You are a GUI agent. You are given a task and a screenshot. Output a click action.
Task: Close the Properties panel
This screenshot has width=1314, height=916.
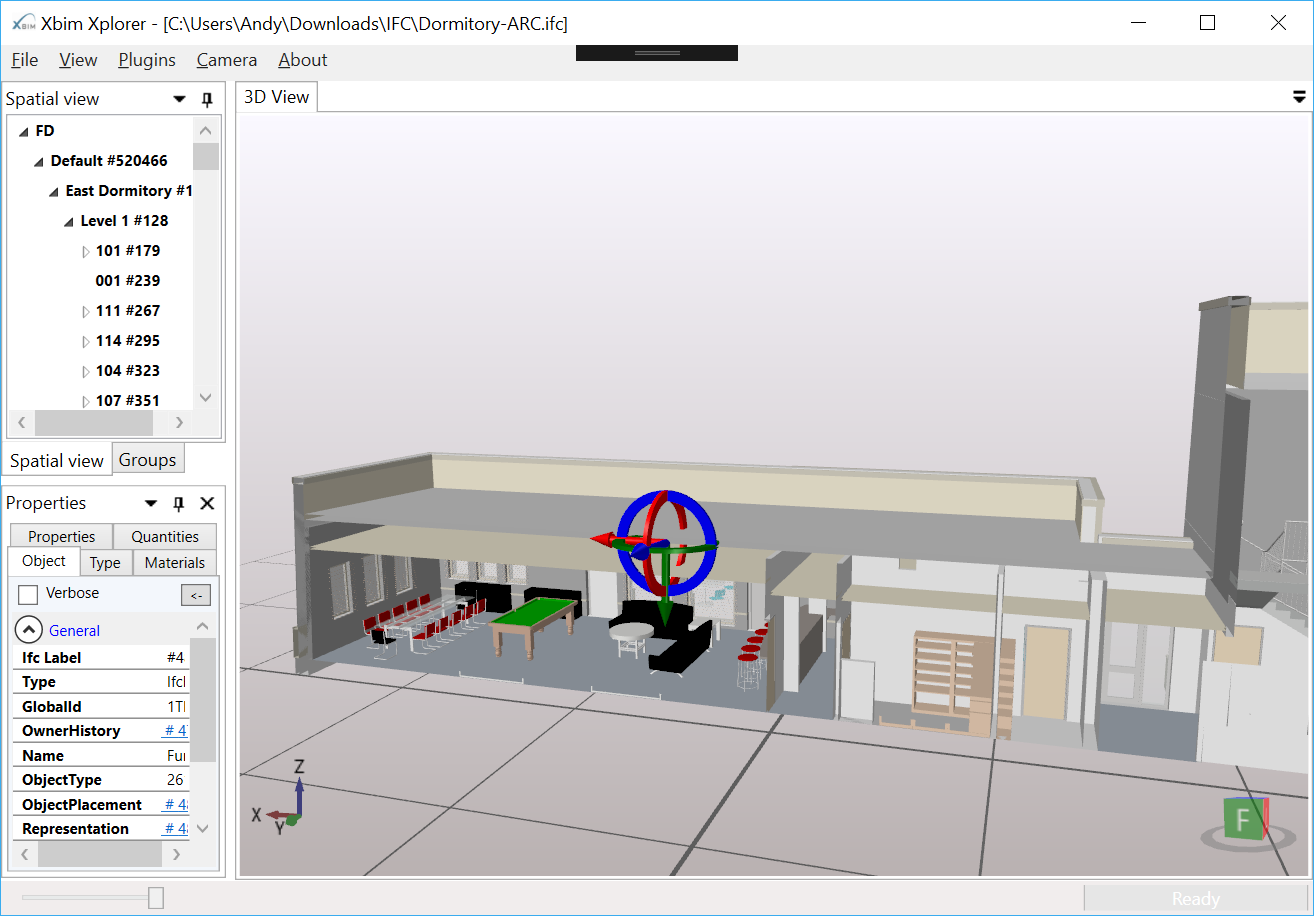coord(207,503)
